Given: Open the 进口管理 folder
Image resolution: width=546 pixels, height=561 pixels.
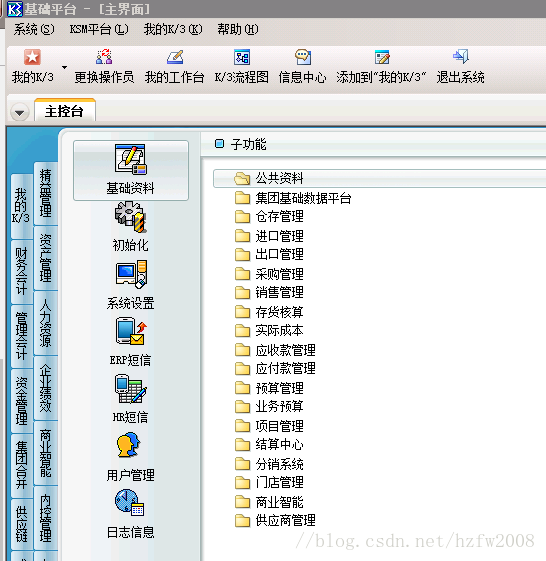Looking at the screenshot, I should tap(269, 236).
